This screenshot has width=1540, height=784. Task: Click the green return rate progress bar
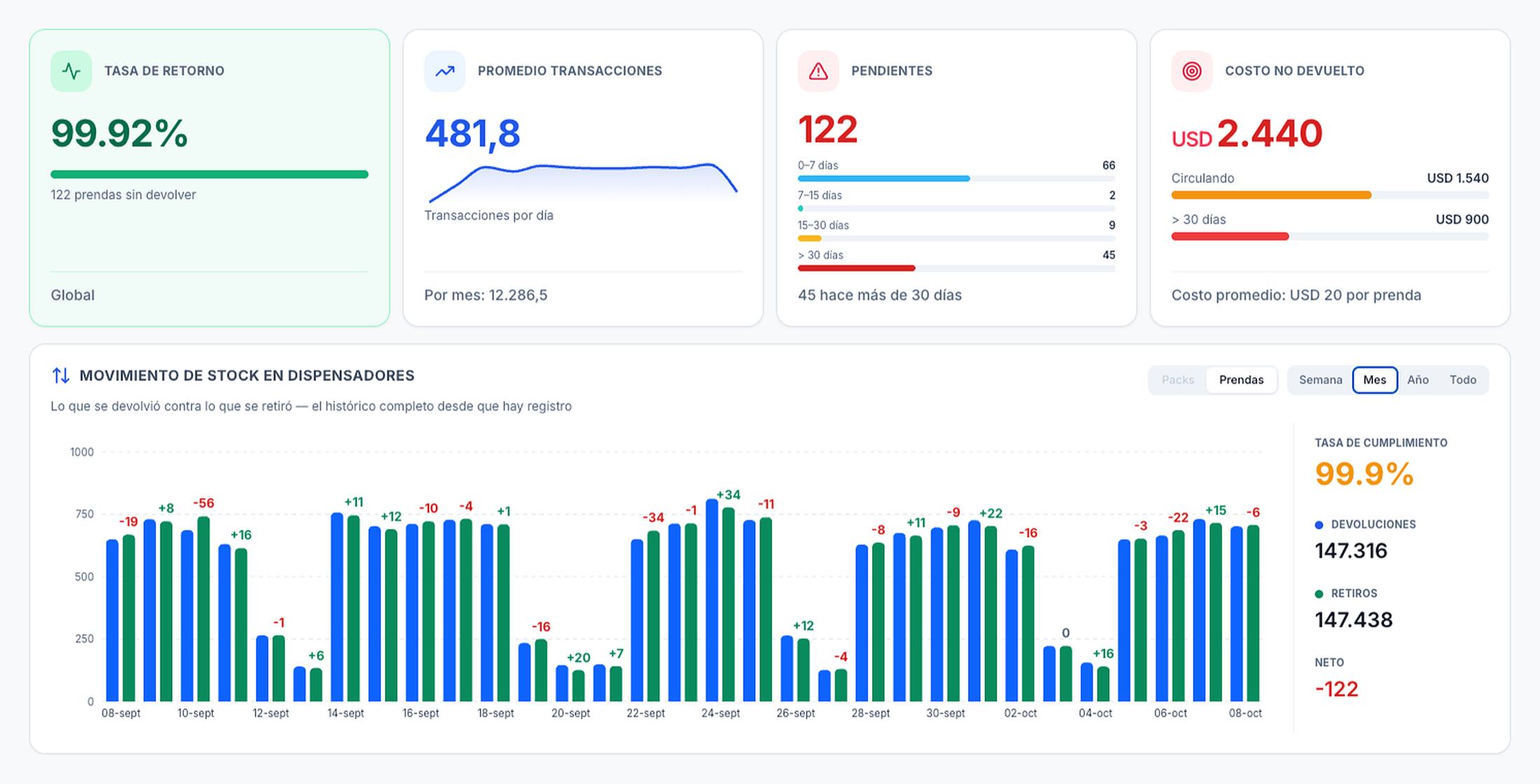point(209,174)
